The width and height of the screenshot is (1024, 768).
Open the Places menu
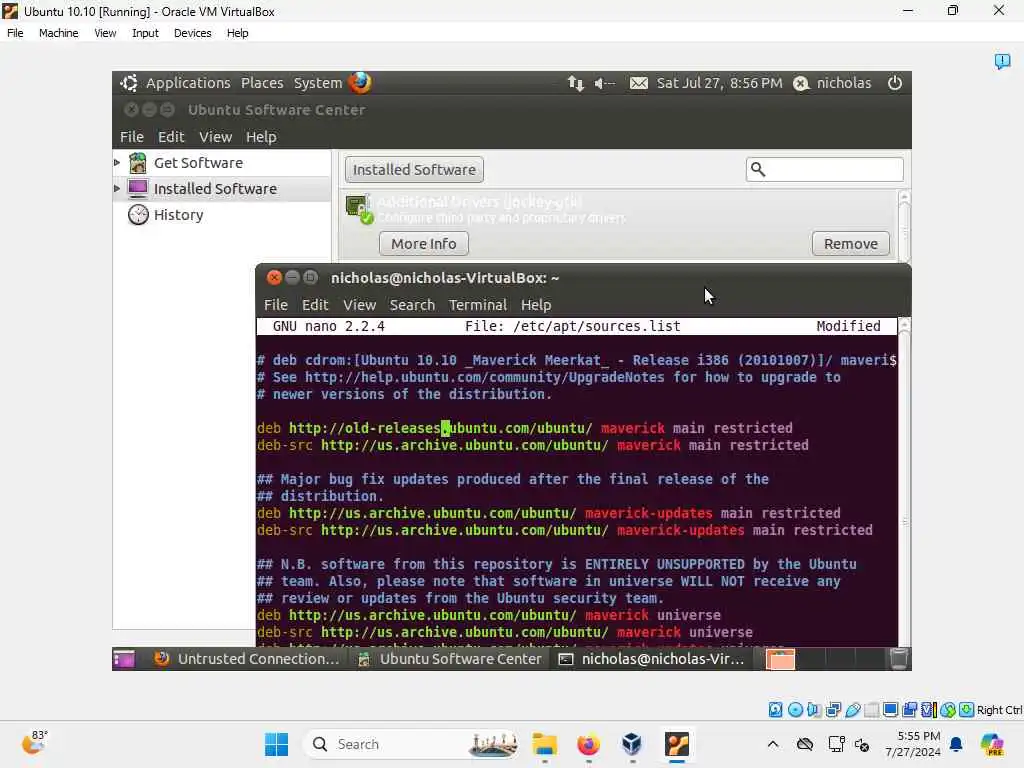[262, 83]
